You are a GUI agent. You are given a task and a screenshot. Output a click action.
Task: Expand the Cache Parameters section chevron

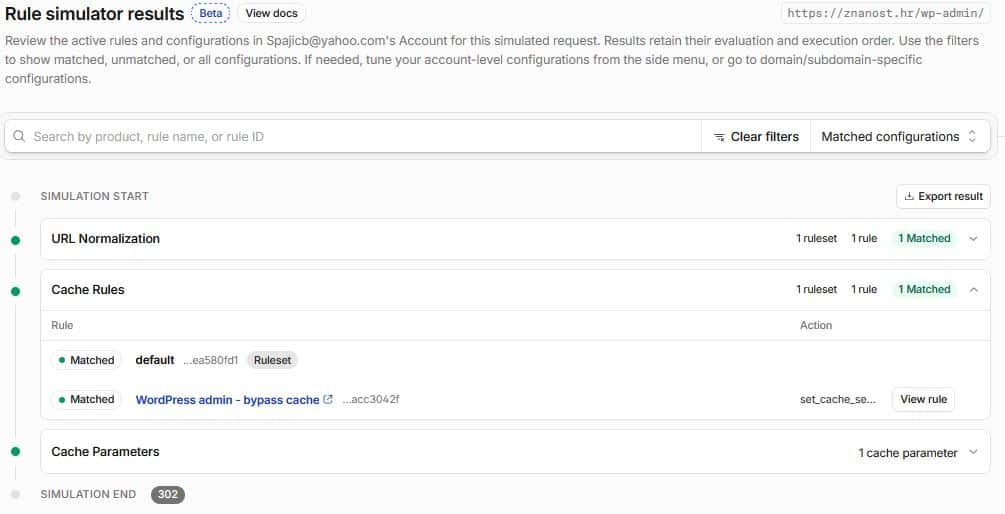(973, 452)
